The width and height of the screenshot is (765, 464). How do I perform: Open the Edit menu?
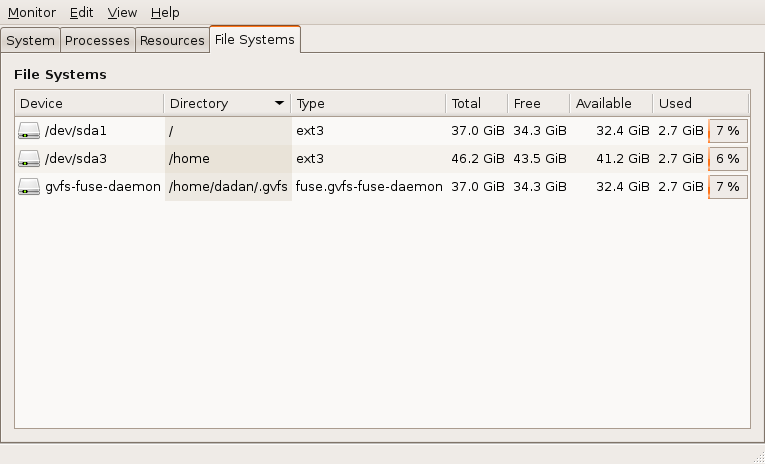(82, 13)
